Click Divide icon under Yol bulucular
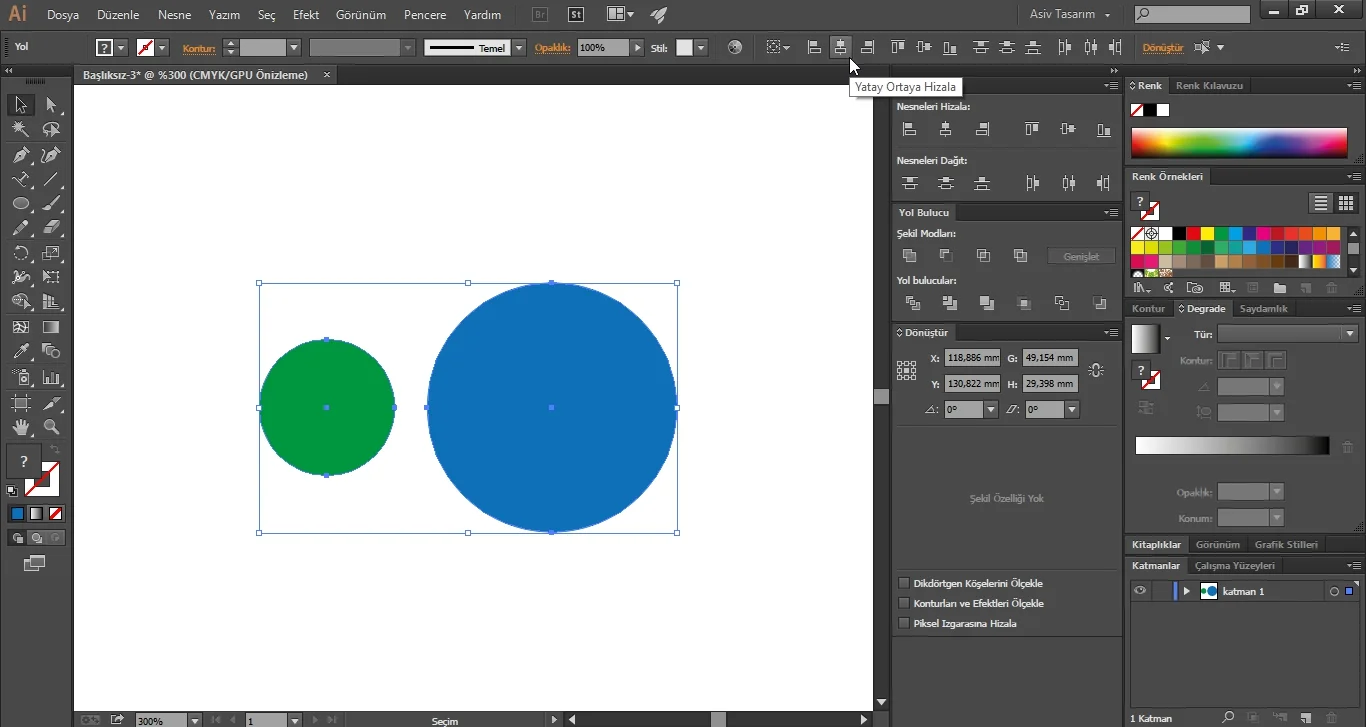 pyautogui.click(x=912, y=303)
